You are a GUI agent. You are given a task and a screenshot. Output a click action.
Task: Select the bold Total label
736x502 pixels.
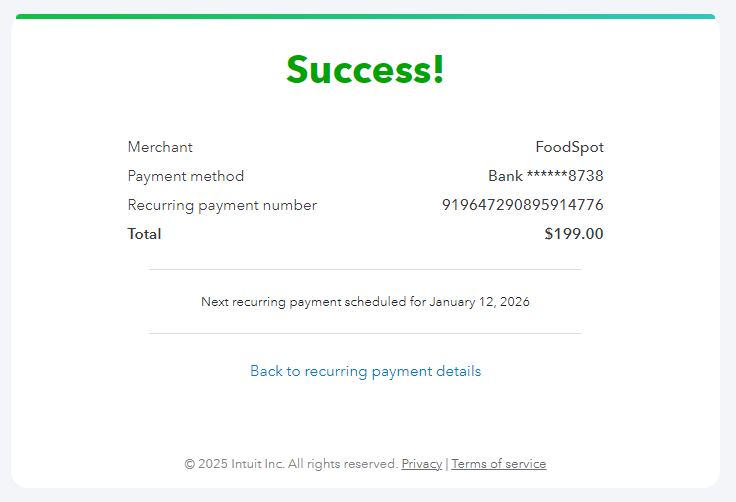[x=144, y=234]
